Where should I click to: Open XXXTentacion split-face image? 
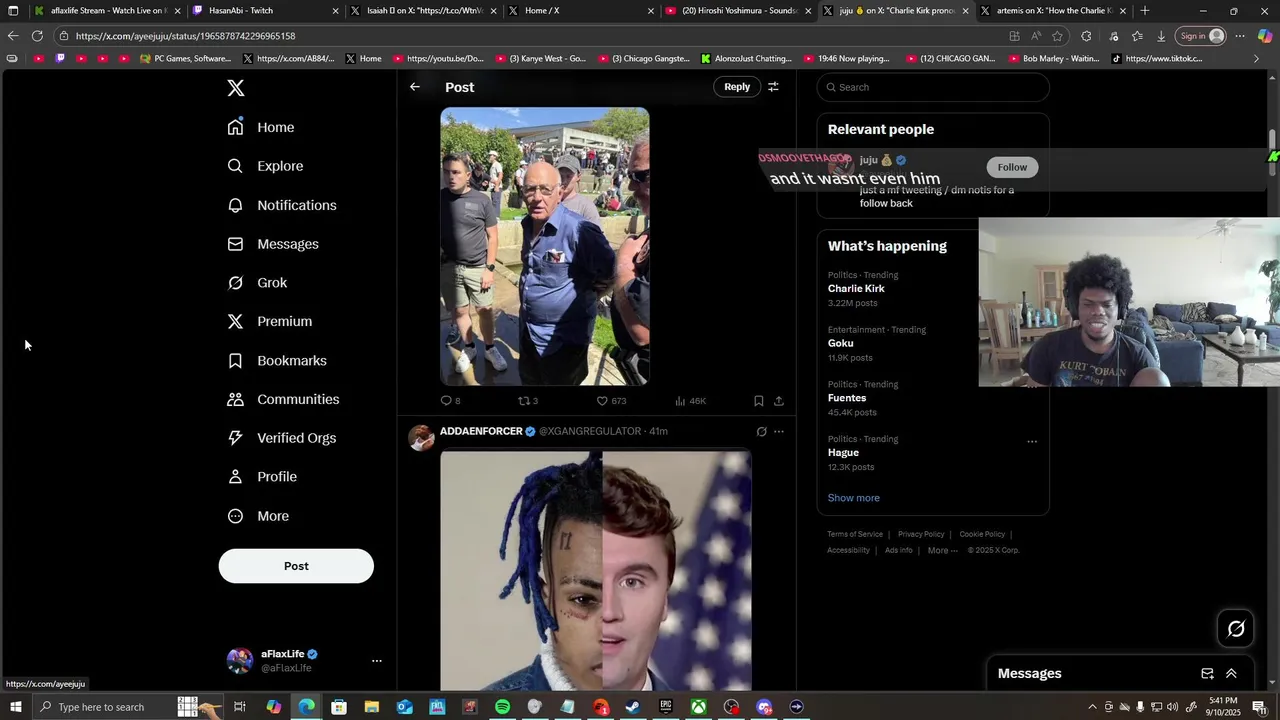[x=596, y=570]
